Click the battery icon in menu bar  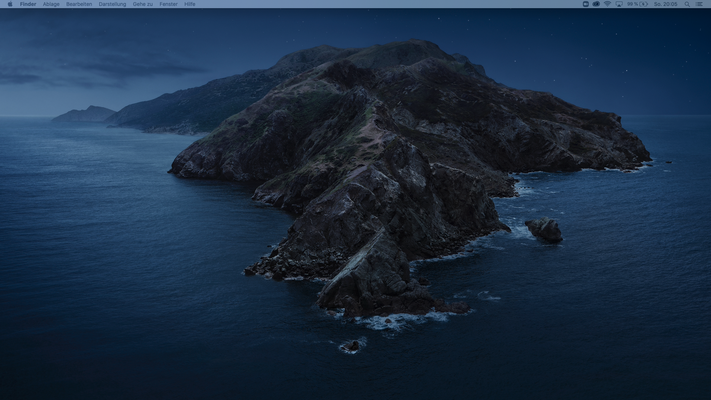(x=644, y=4)
